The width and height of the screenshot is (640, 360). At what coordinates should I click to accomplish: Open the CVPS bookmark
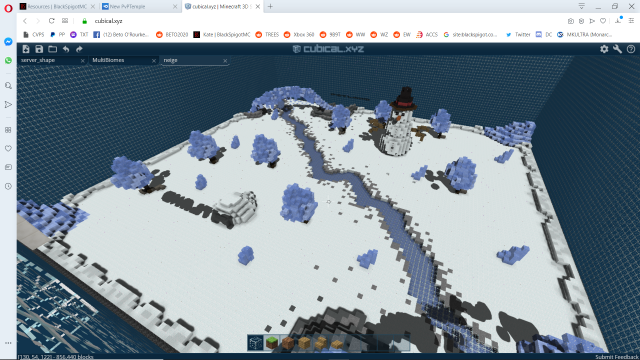(33, 35)
